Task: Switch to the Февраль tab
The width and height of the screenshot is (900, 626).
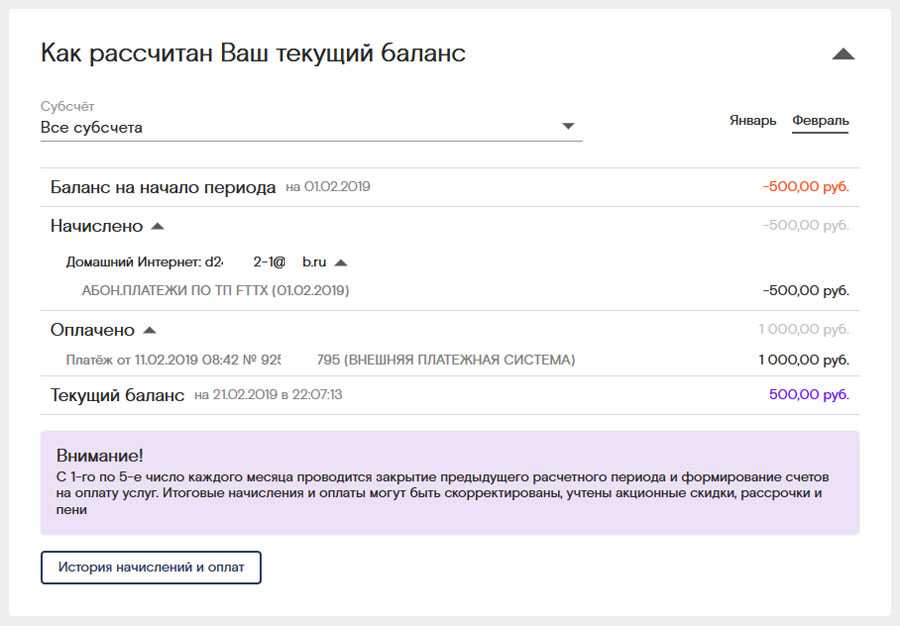Action: coord(820,120)
